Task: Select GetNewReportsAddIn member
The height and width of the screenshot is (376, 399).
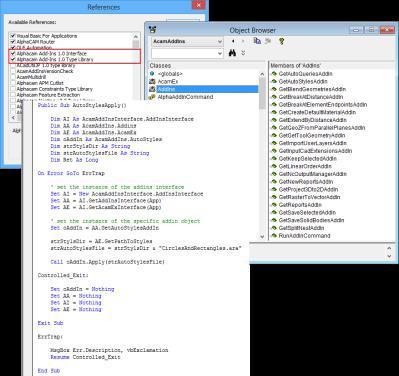Action: tap(306, 182)
